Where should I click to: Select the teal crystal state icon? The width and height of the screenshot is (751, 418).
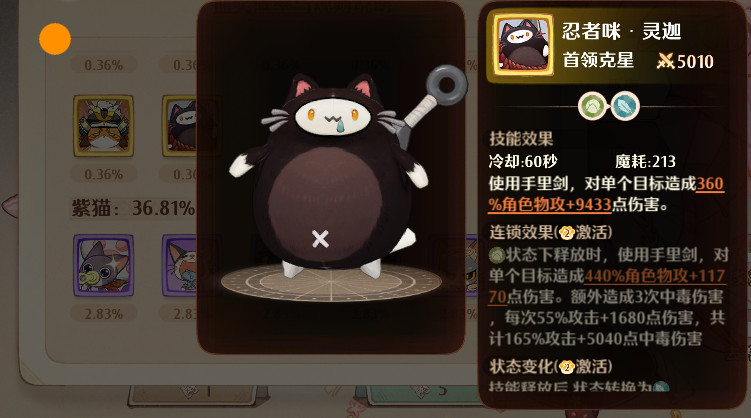click(625, 106)
